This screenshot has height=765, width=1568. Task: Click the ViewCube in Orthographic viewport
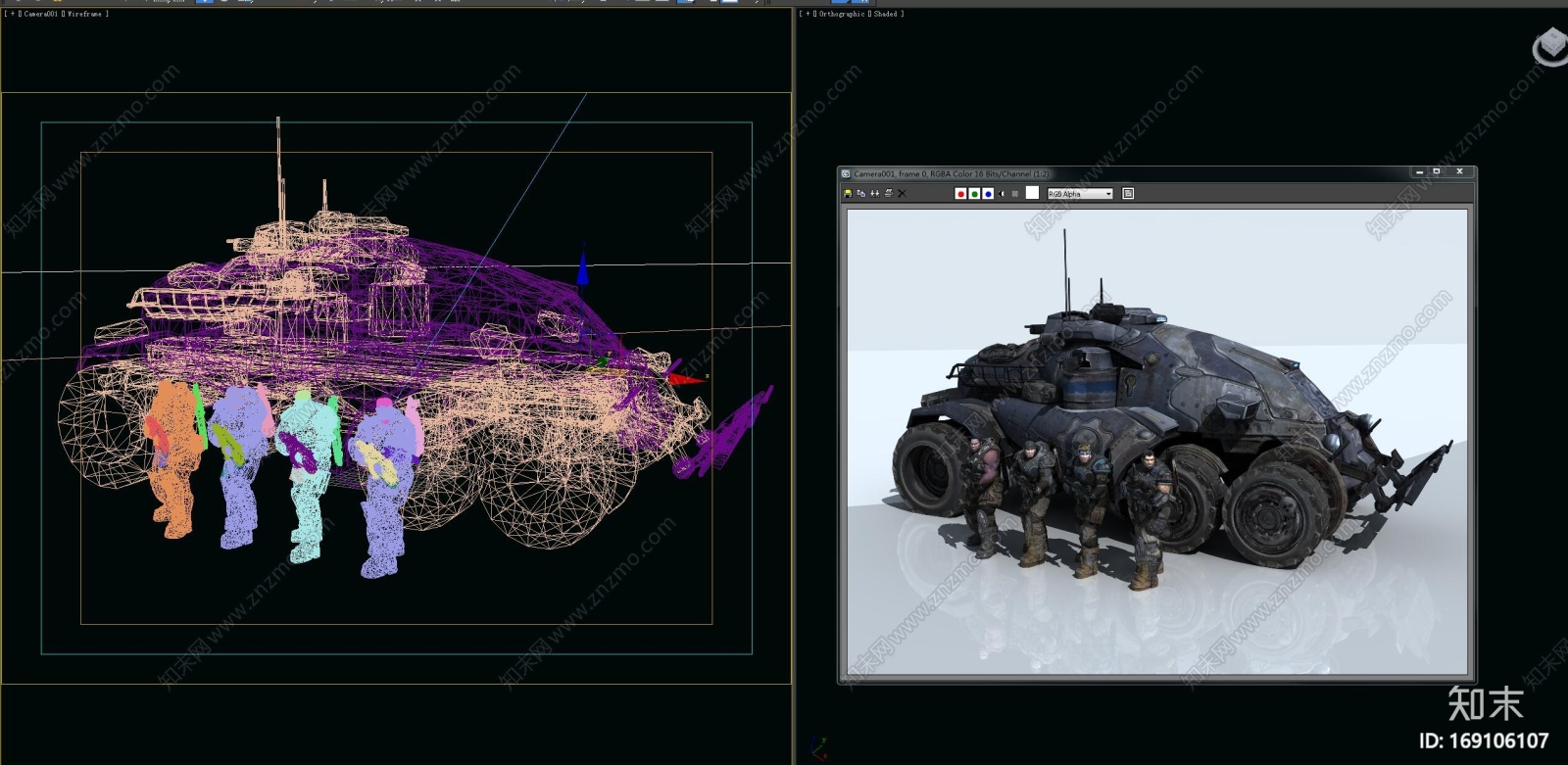pyautogui.click(x=1551, y=46)
